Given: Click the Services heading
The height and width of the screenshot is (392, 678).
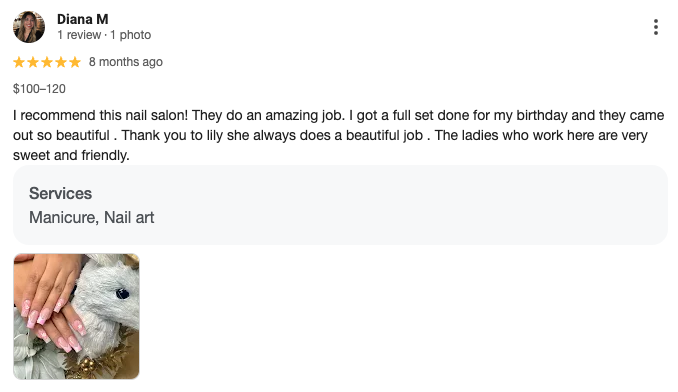Looking at the screenshot, I should pyautogui.click(x=61, y=193).
